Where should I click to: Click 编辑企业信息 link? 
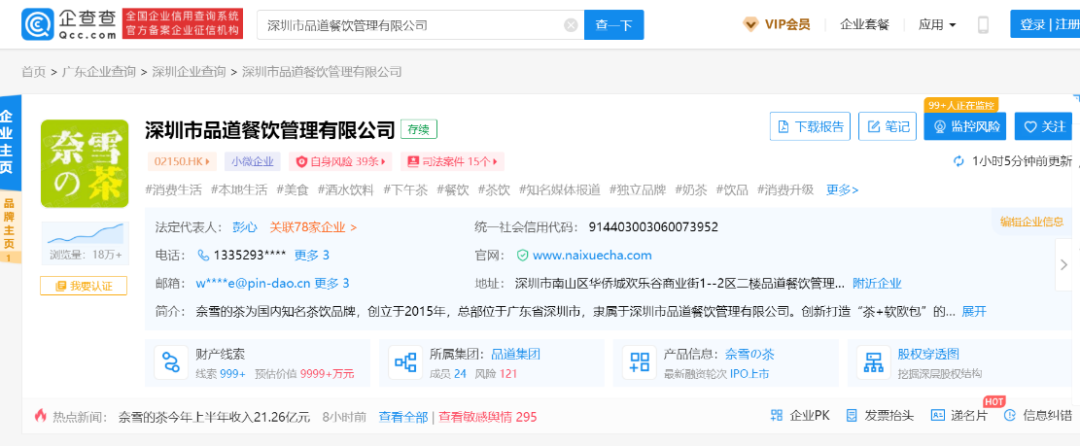pyautogui.click(x=1032, y=222)
